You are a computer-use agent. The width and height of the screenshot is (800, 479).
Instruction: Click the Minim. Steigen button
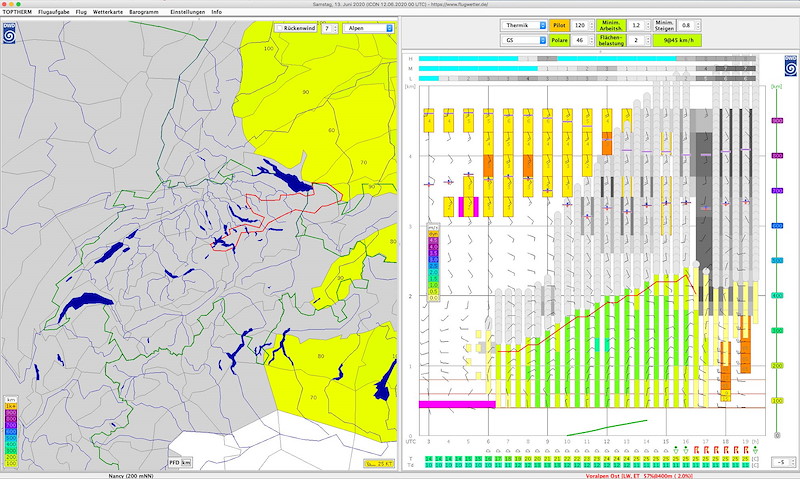pyautogui.click(x=665, y=25)
